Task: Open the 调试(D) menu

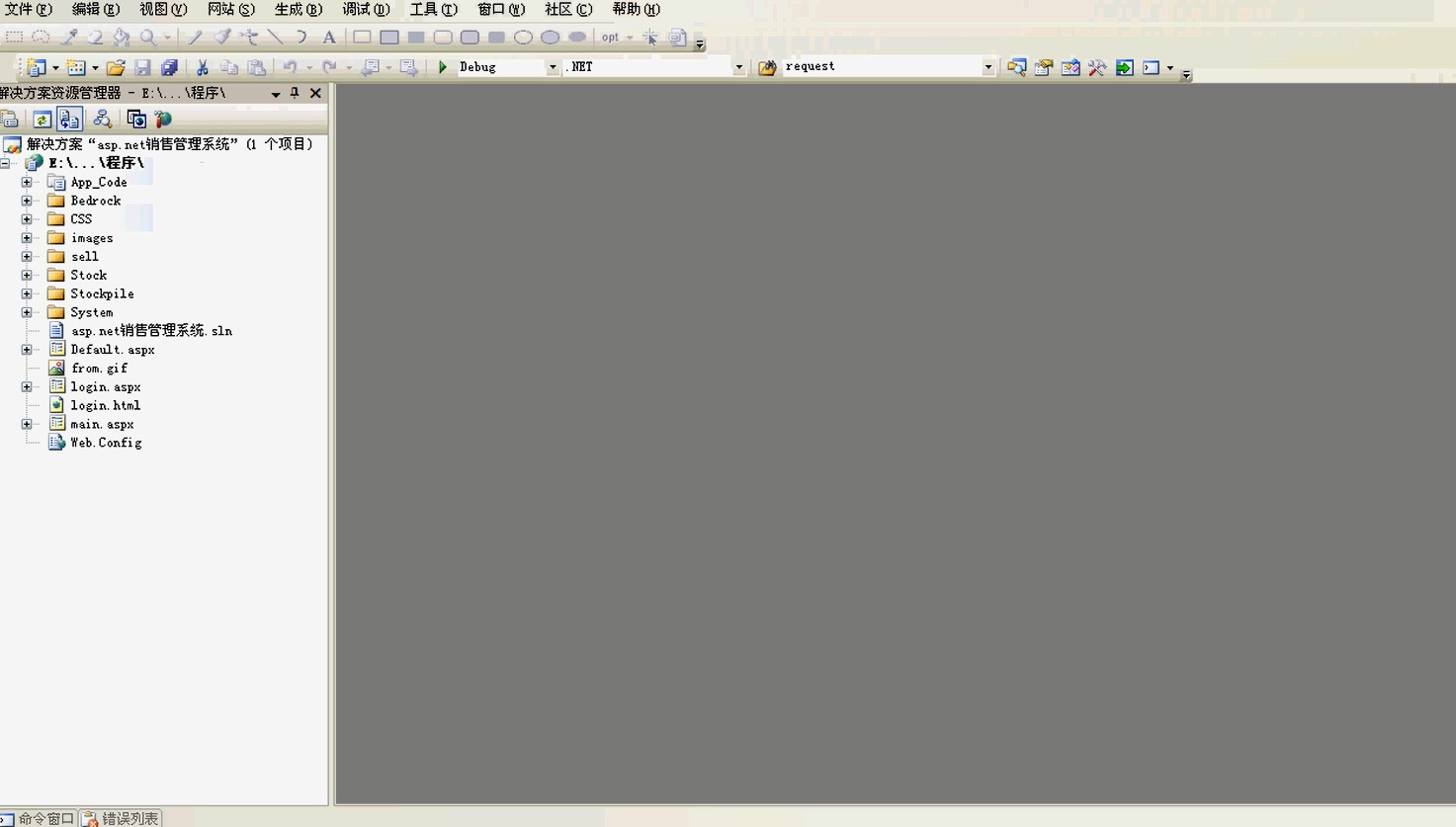Action: pyautogui.click(x=366, y=9)
